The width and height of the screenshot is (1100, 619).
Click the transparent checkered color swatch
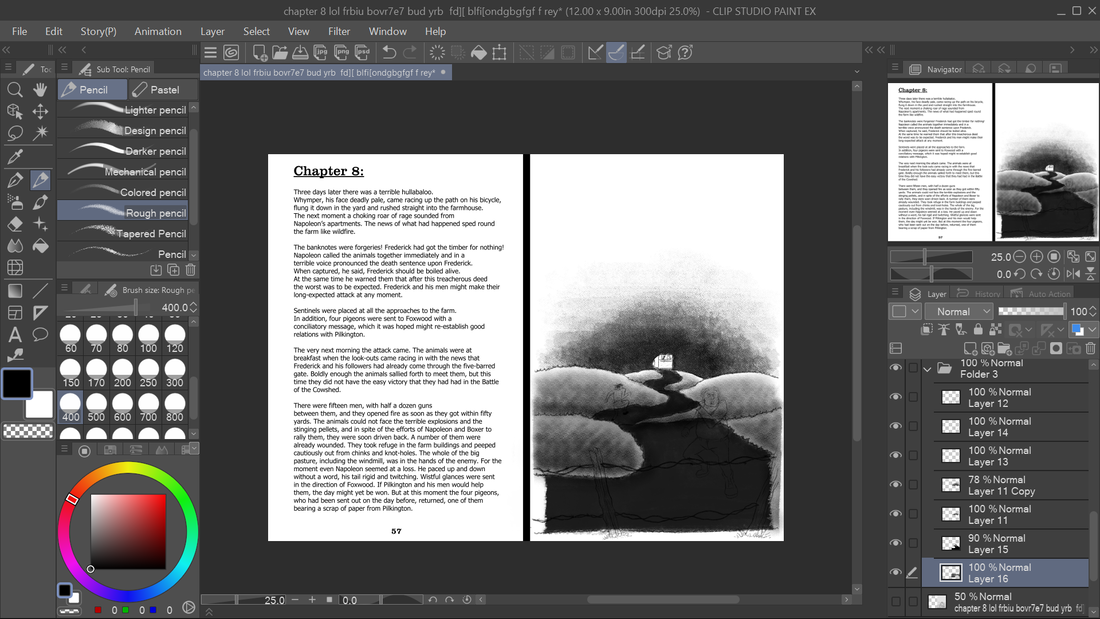(28, 431)
